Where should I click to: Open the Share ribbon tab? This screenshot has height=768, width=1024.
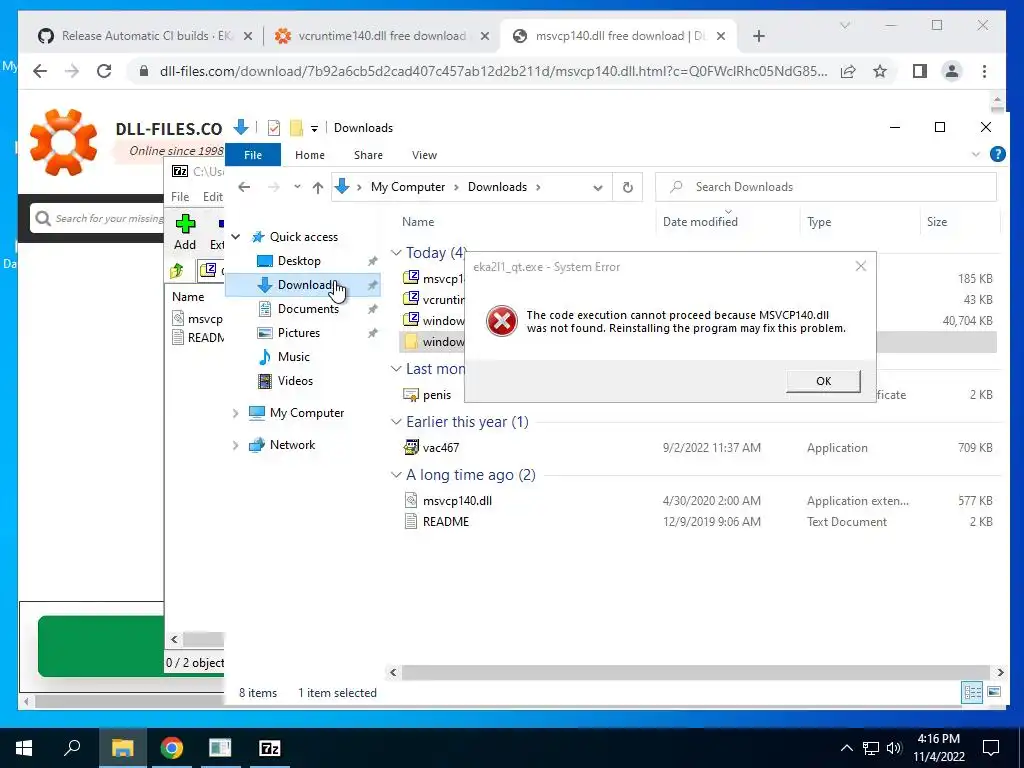[x=368, y=155]
